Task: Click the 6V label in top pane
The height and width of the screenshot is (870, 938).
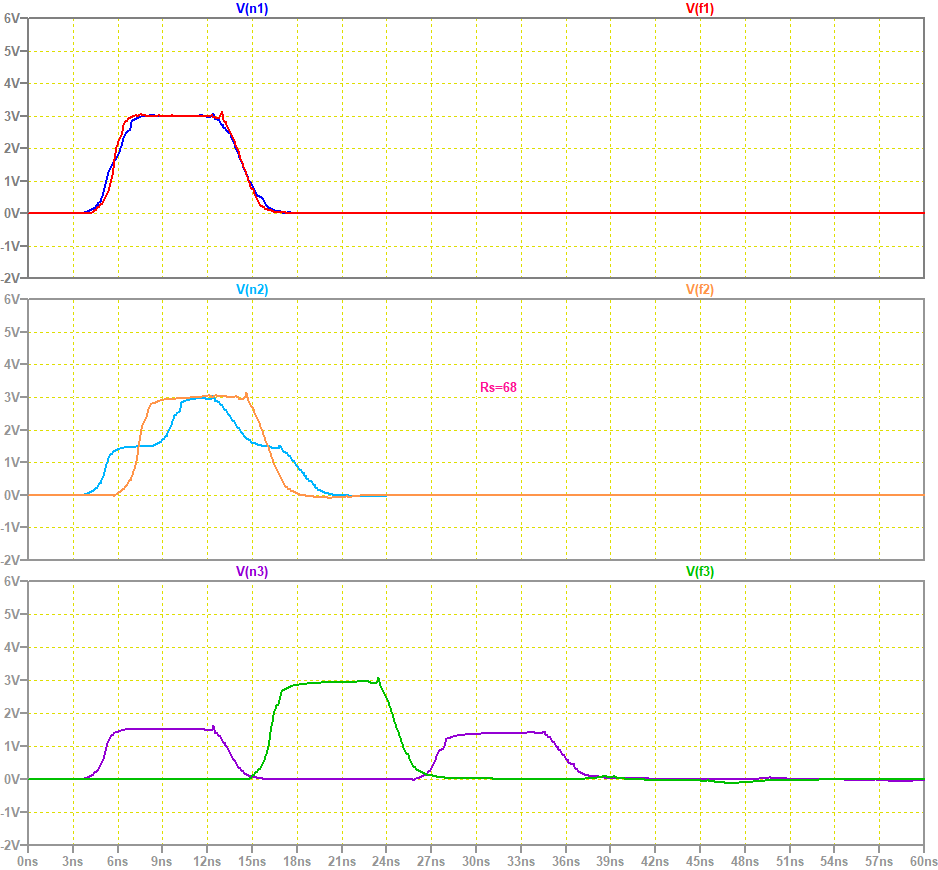Action: click(14, 18)
